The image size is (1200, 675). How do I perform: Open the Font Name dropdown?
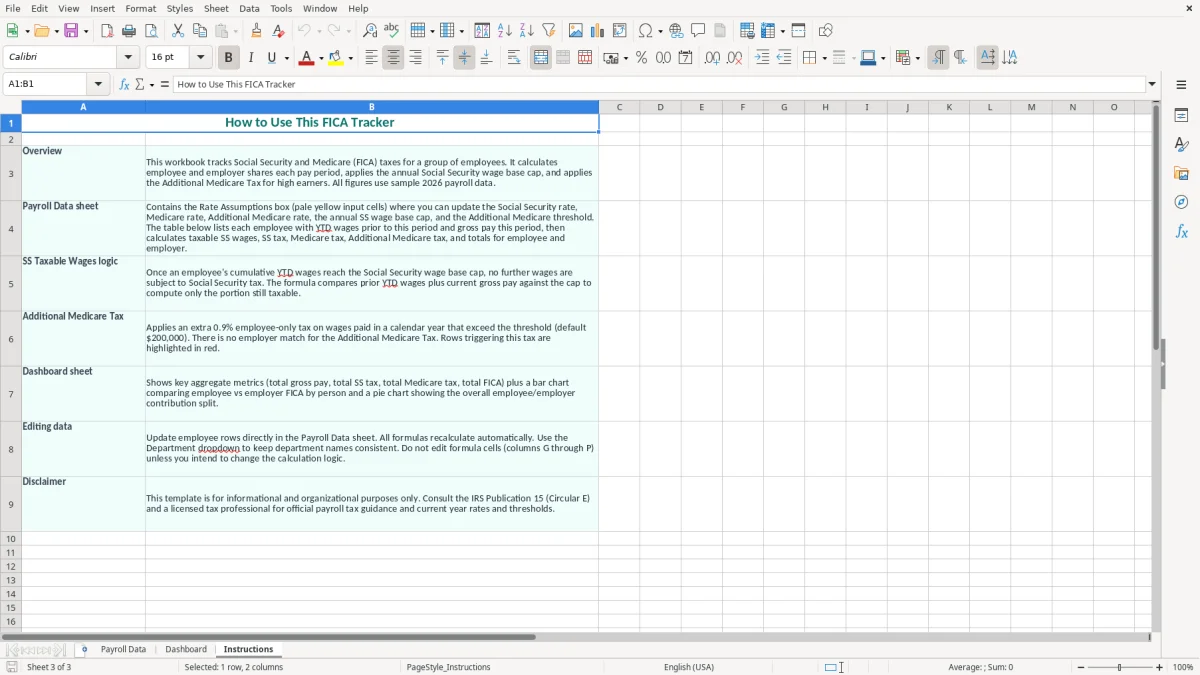(x=128, y=57)
